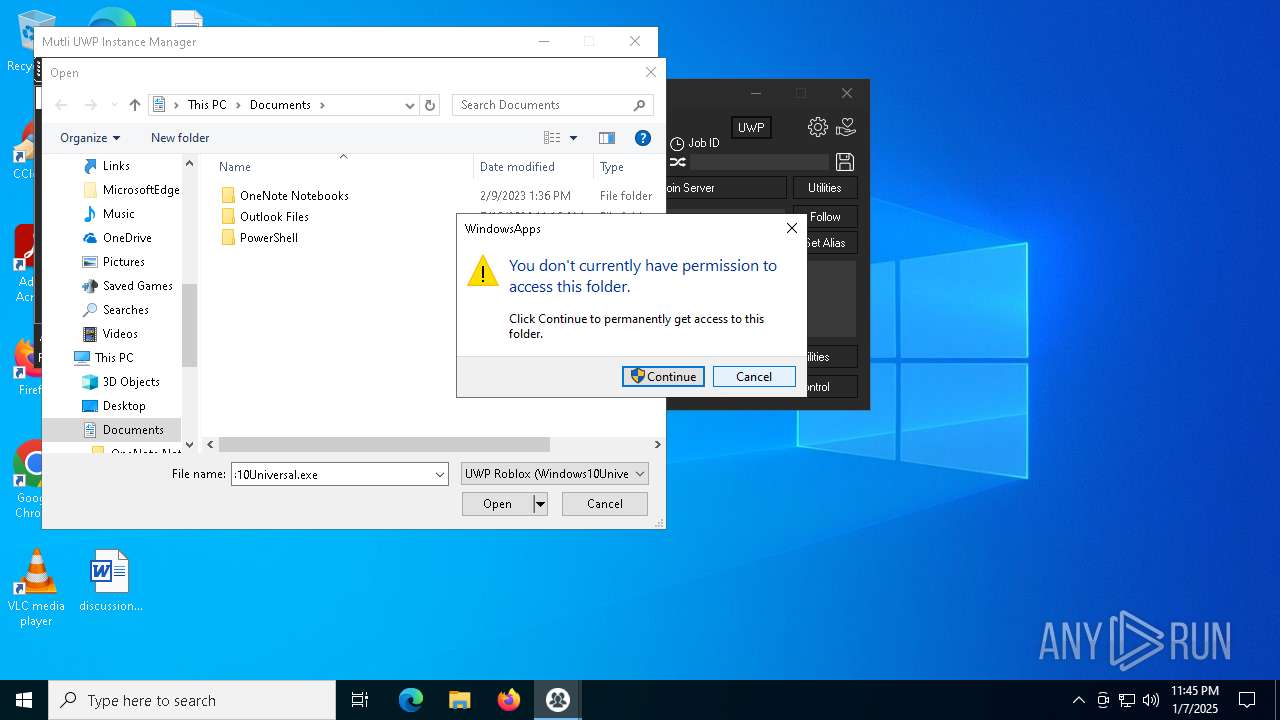
Task: Open settings gear in account manager window
Action: pyautogui.click(x=818, y=127)
